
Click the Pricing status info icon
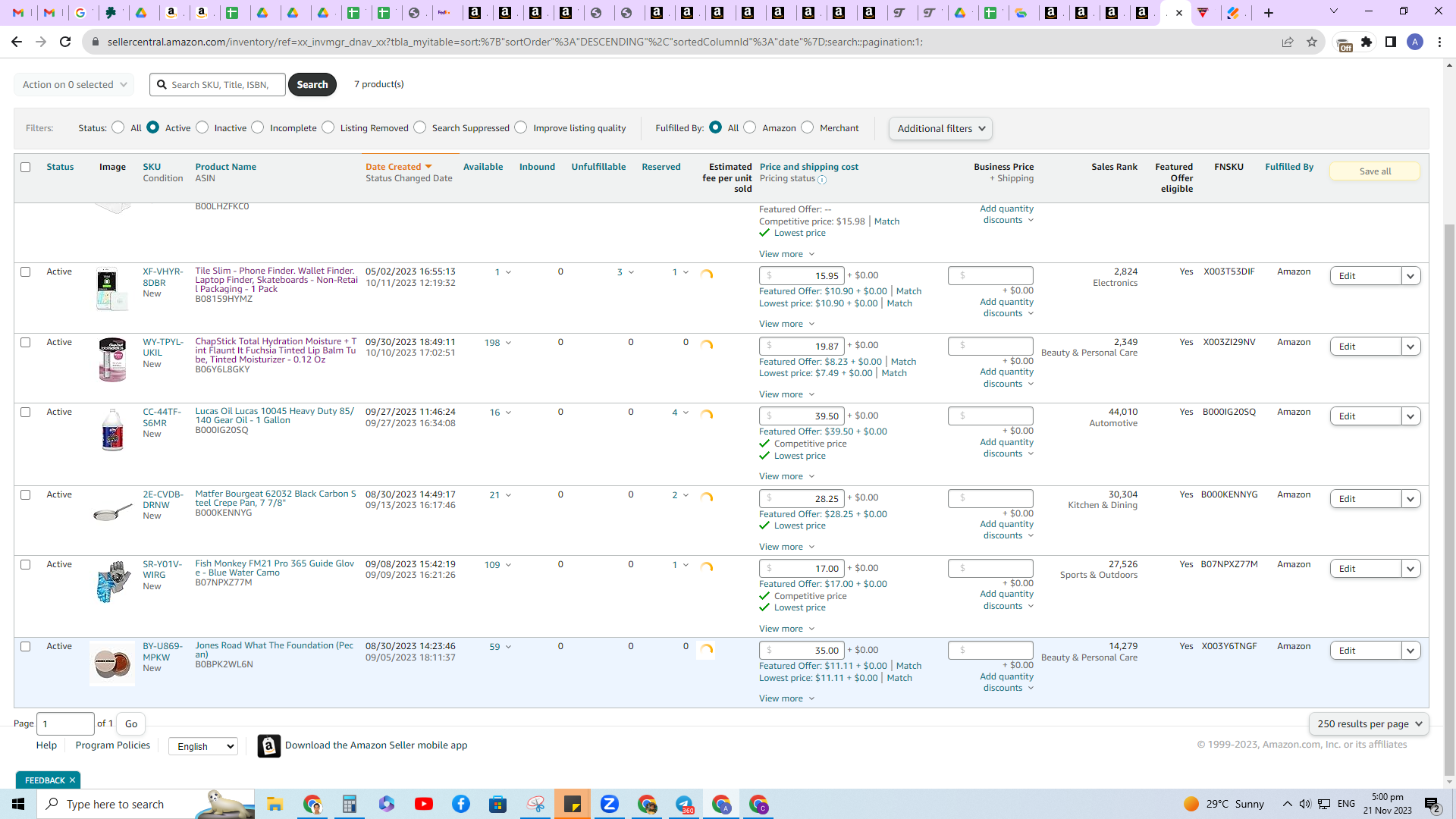(x=822, y=180)
